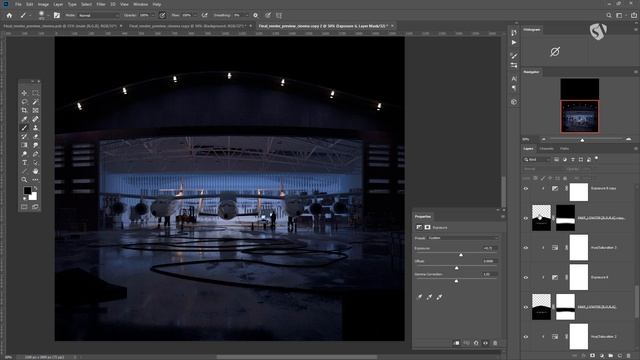Create a new group folder
Viewport: 640px width, 360px height.
coord(611,356)
